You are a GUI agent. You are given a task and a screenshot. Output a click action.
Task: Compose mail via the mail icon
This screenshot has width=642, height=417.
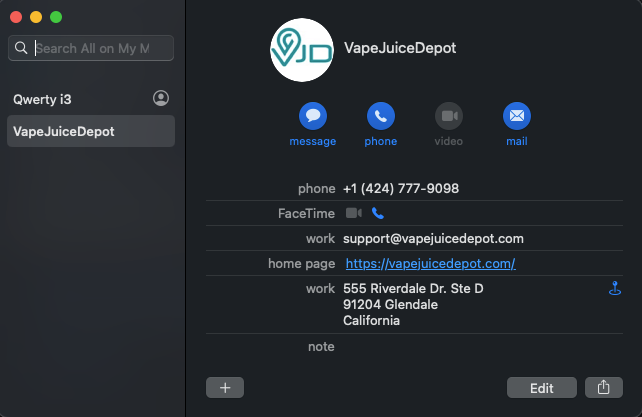(x=517, y=116)
